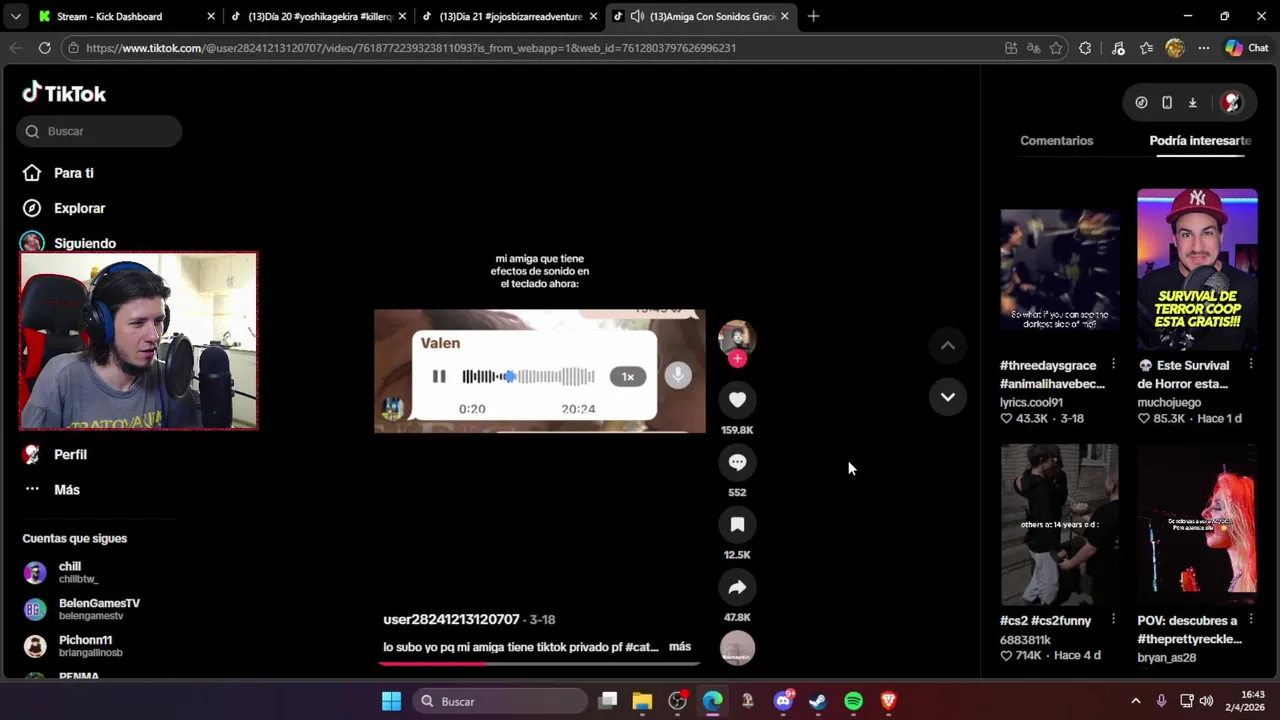
Task: Open the favorites list icon
Action: coord(1146,48)
